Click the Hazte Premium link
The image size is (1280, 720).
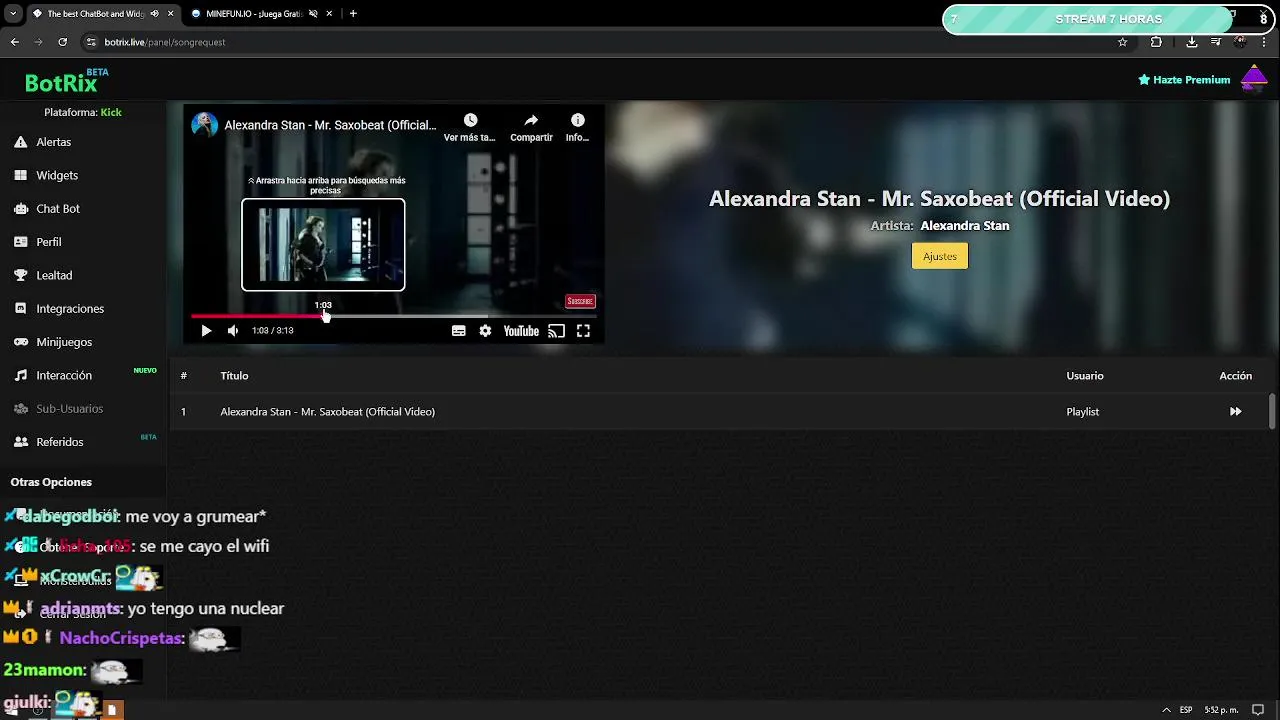point(1184,80)
